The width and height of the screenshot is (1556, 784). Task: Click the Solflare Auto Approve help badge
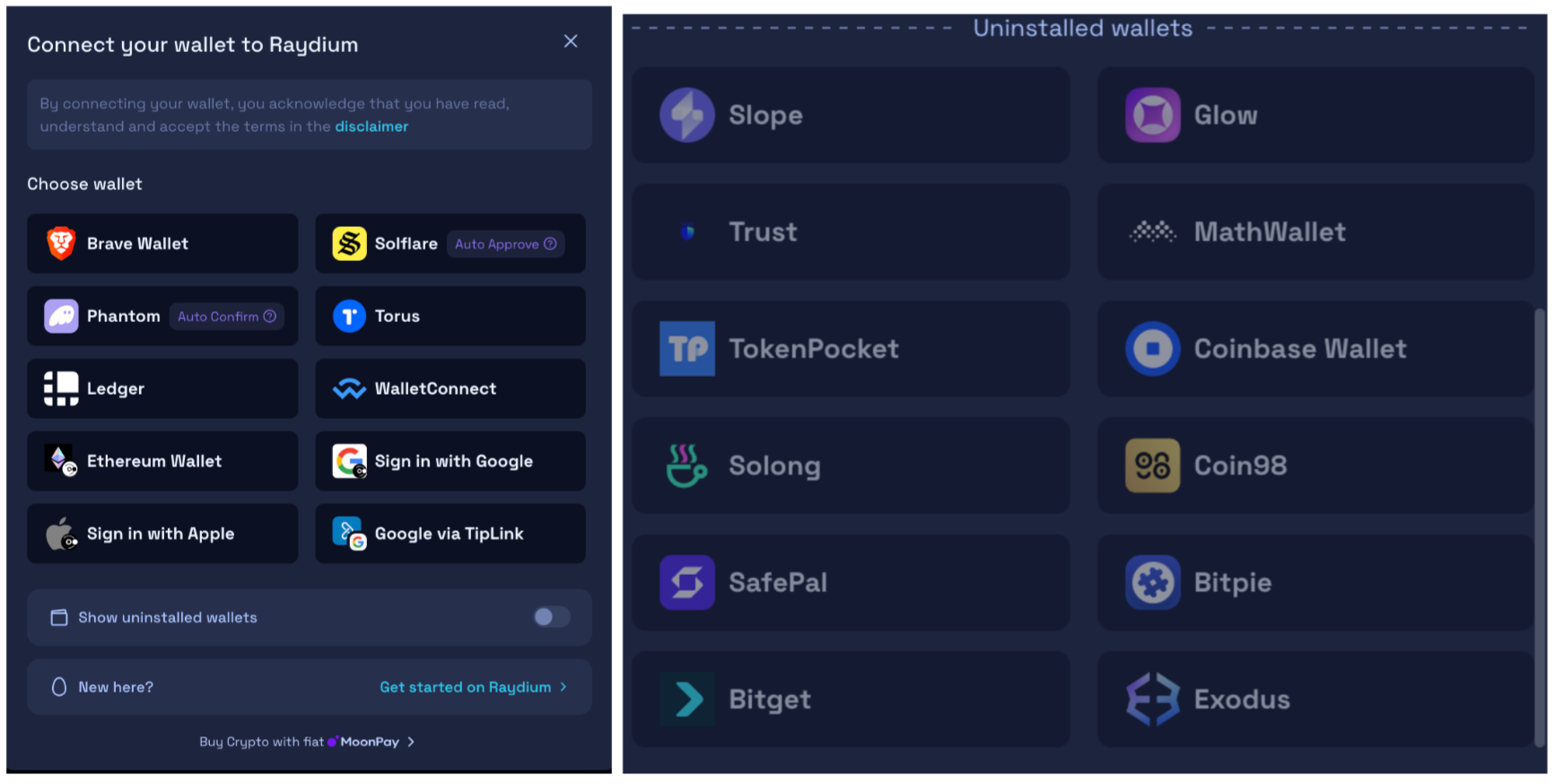(x=550, y=244)
